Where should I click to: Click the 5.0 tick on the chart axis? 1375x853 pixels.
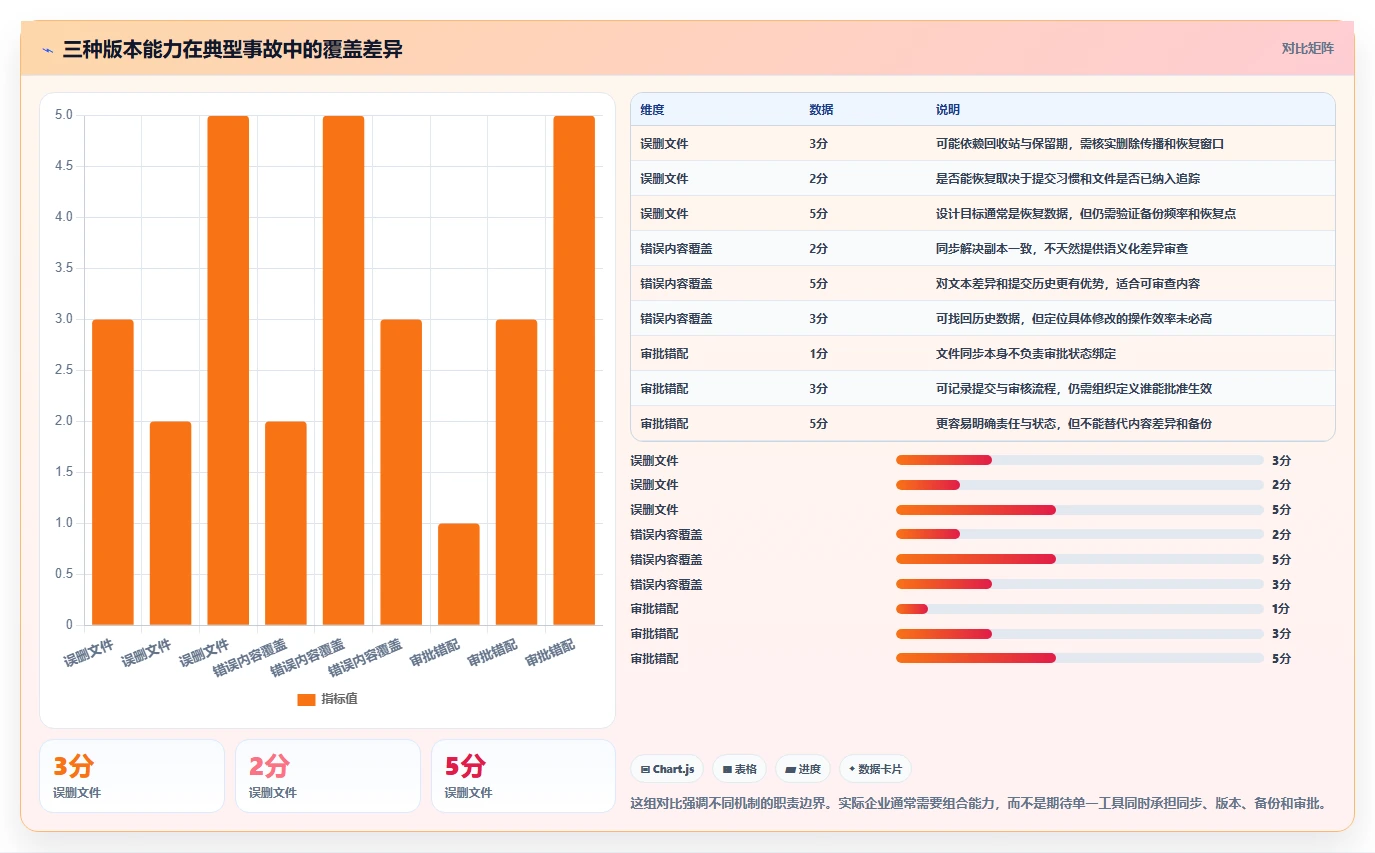(x=64, y=115)
